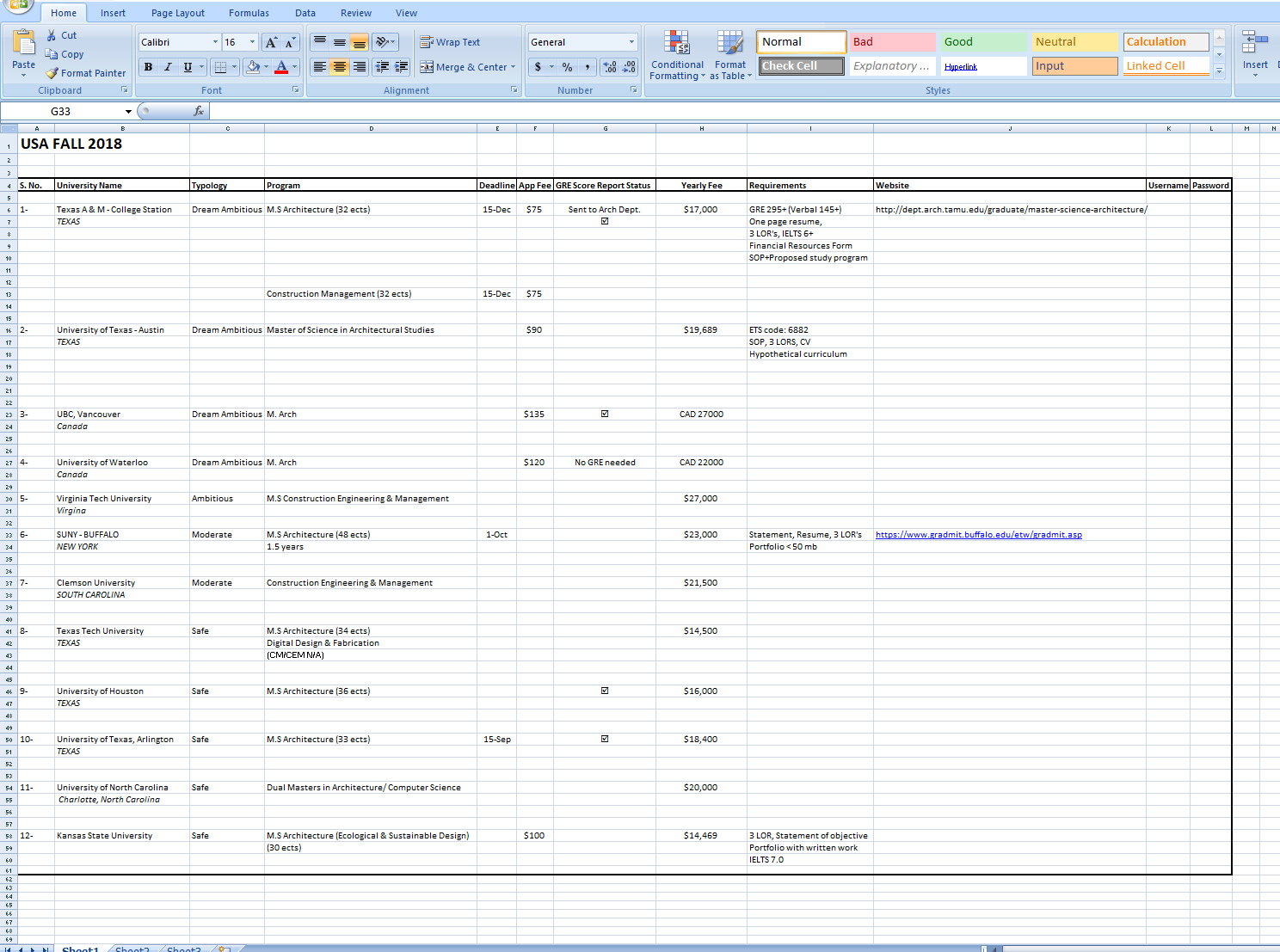Apply Italic formatting
1280x952 pixels.
click(168, 67)
